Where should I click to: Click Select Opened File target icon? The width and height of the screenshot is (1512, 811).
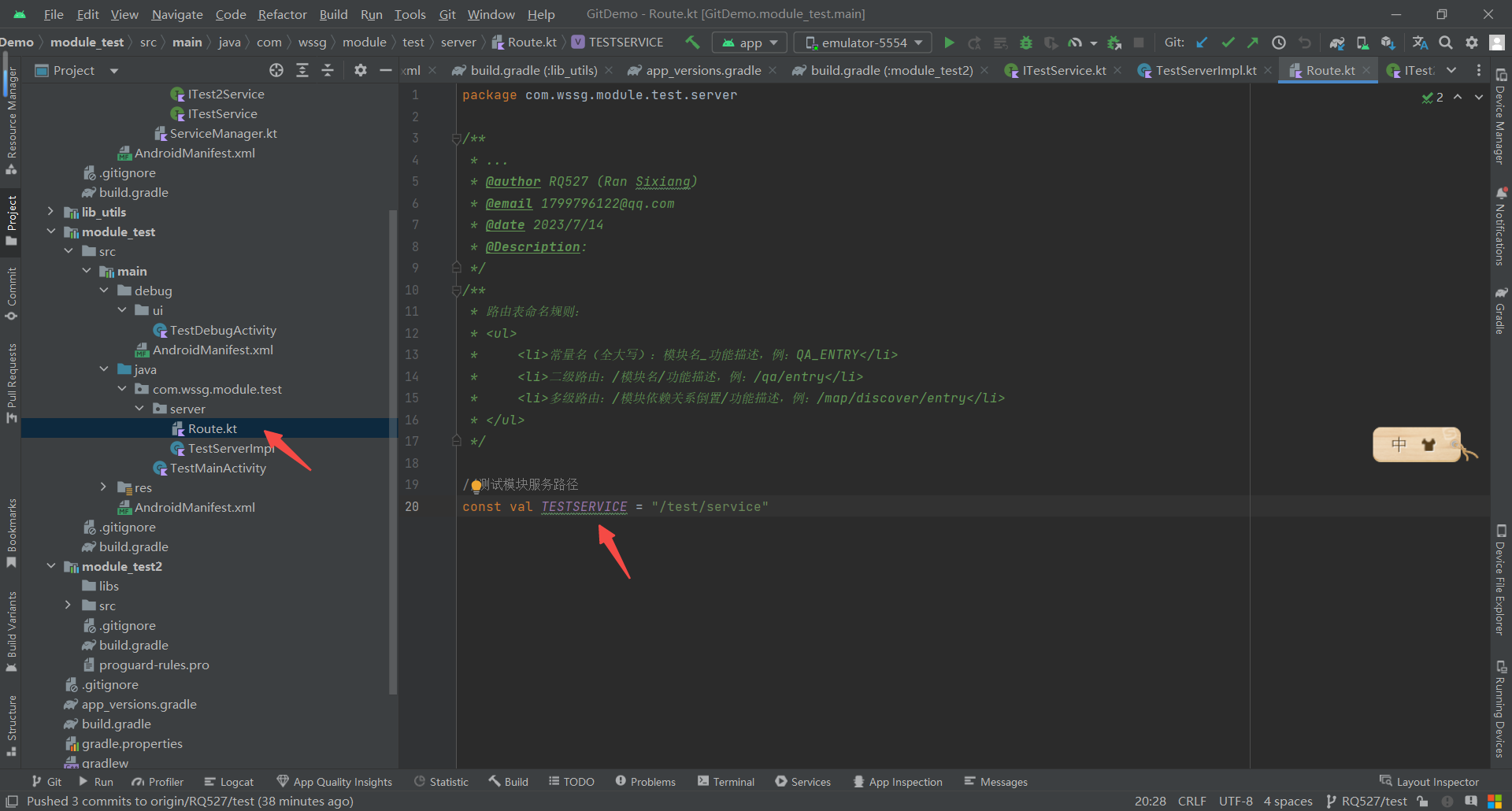[x=276, y=71]
